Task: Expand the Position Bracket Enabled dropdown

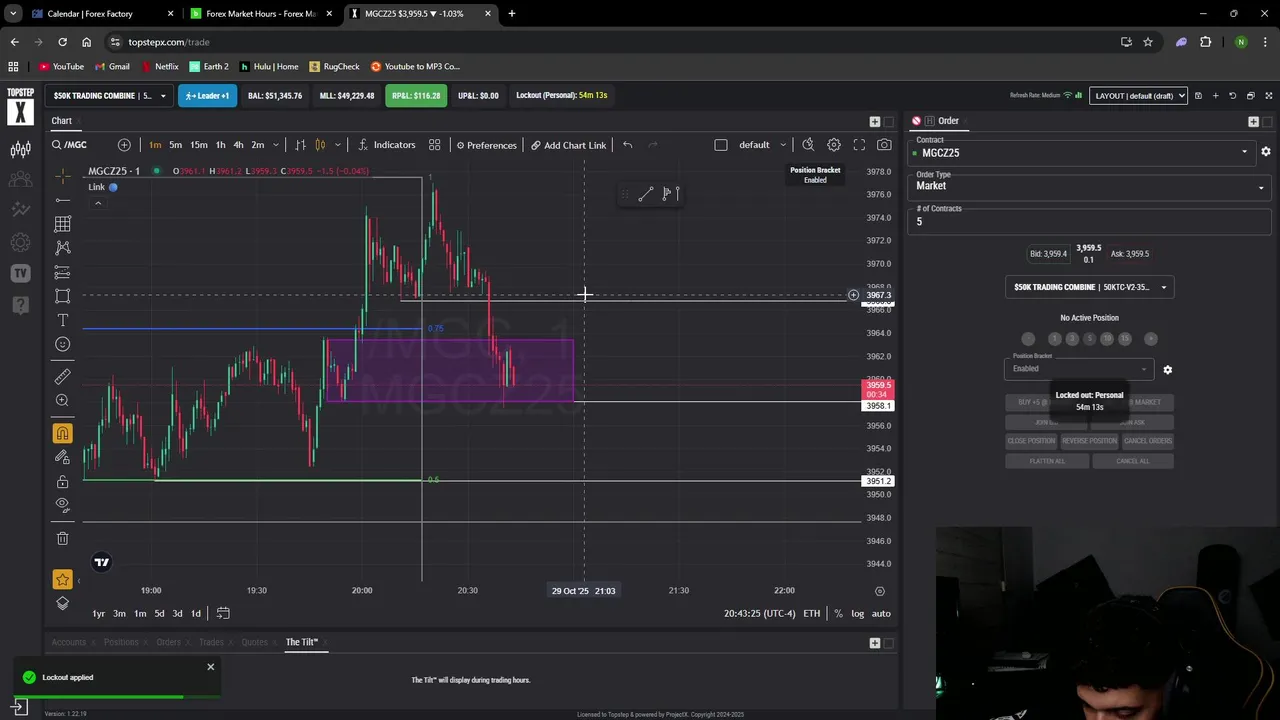Action: click(1079, 368)
